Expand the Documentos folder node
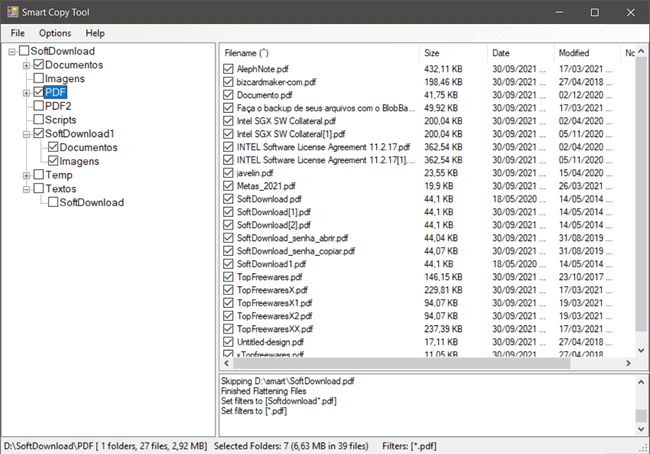The width and height of the screenshot is (650, 454). 26,65
